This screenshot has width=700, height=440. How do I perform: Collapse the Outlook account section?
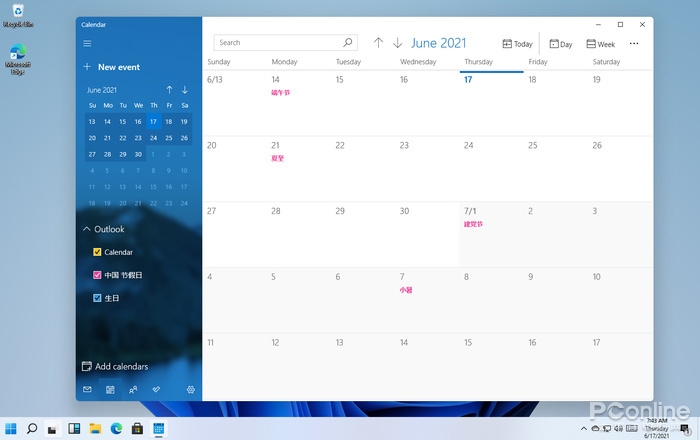pos(87,229)
